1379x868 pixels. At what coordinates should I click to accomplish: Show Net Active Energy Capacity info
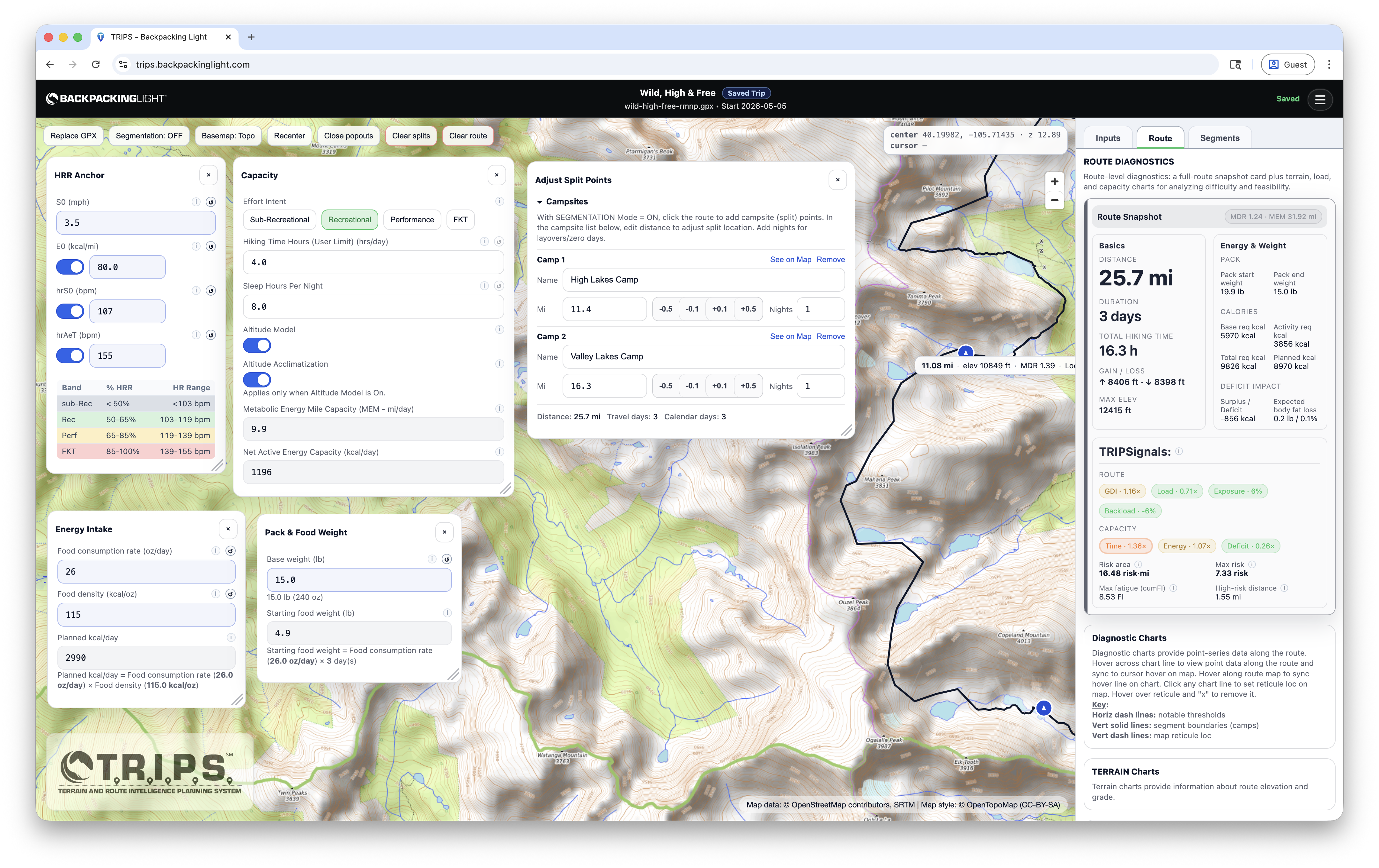click(x=499, y=452)
